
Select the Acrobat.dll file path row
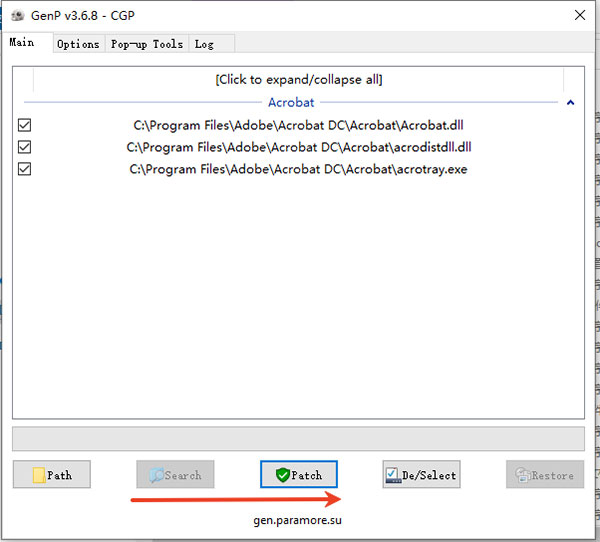click(x=298, y=126)
